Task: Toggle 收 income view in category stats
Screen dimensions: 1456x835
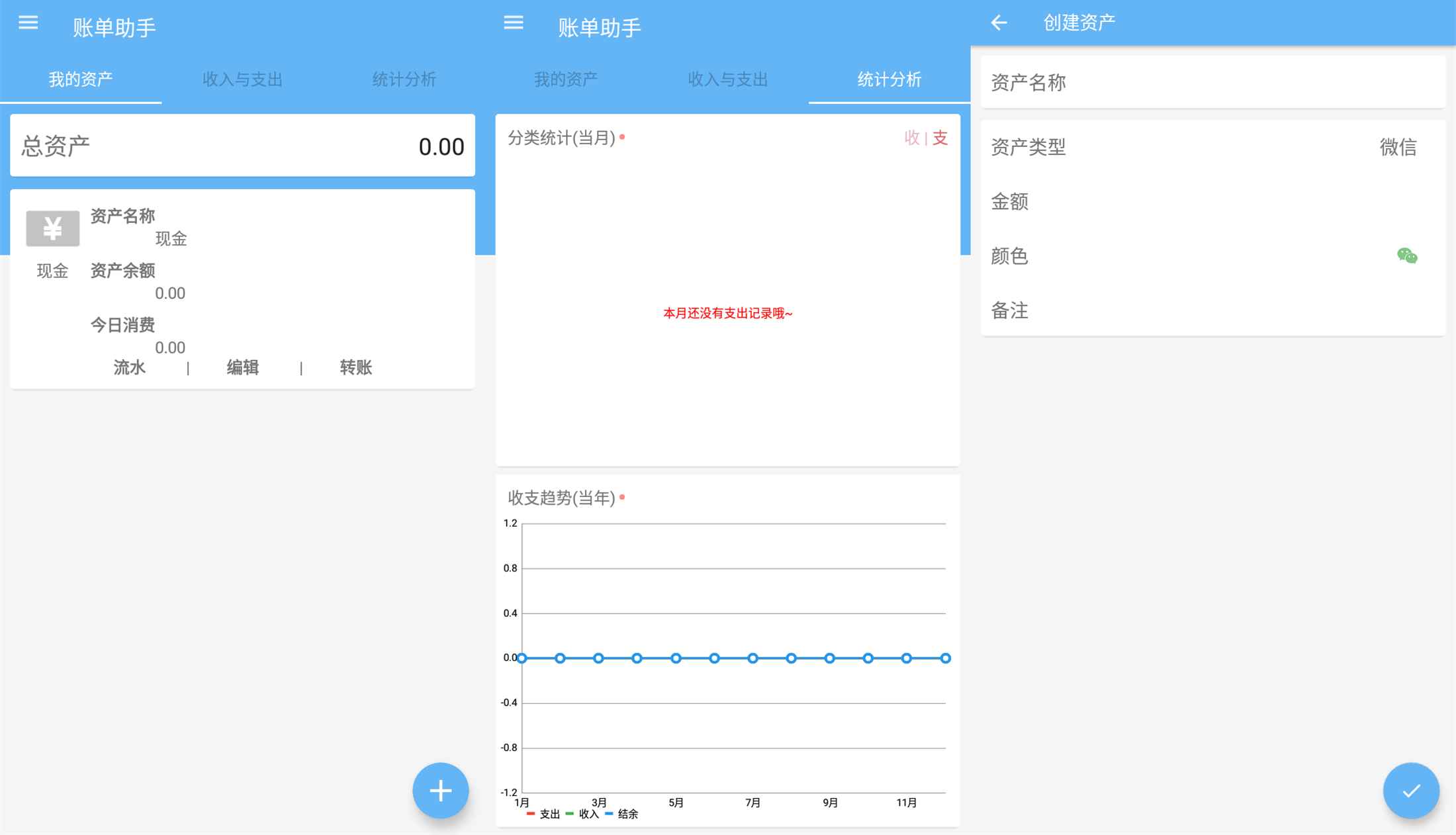Action: tap(912, 138)
